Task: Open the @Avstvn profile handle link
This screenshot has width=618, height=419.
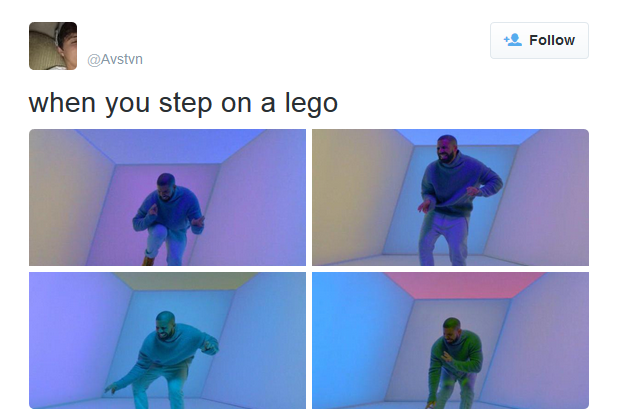Action: [115, 59]
